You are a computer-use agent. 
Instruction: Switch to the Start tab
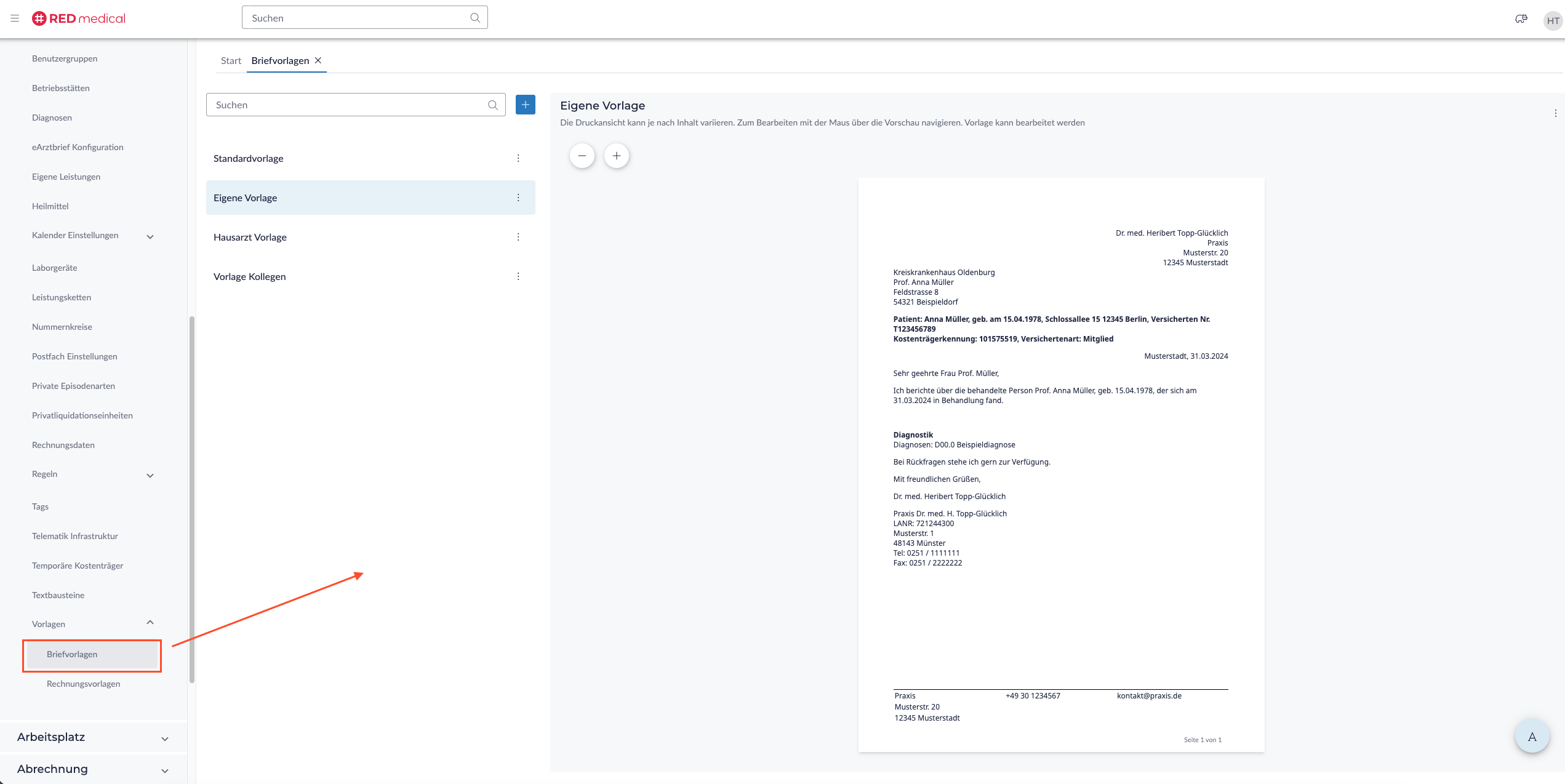click(x=231, y=60)
